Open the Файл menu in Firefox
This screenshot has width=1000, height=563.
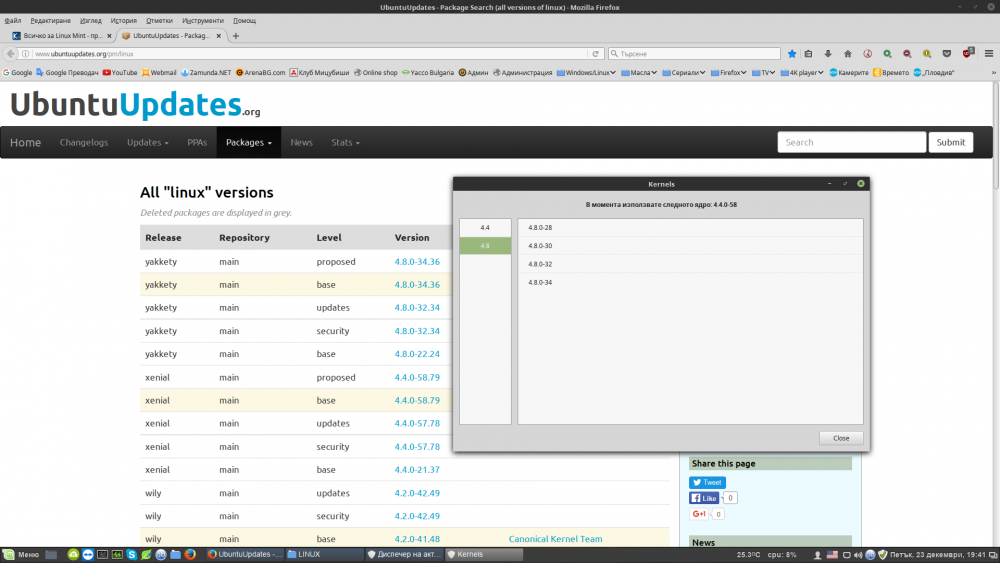click(13, 20)
